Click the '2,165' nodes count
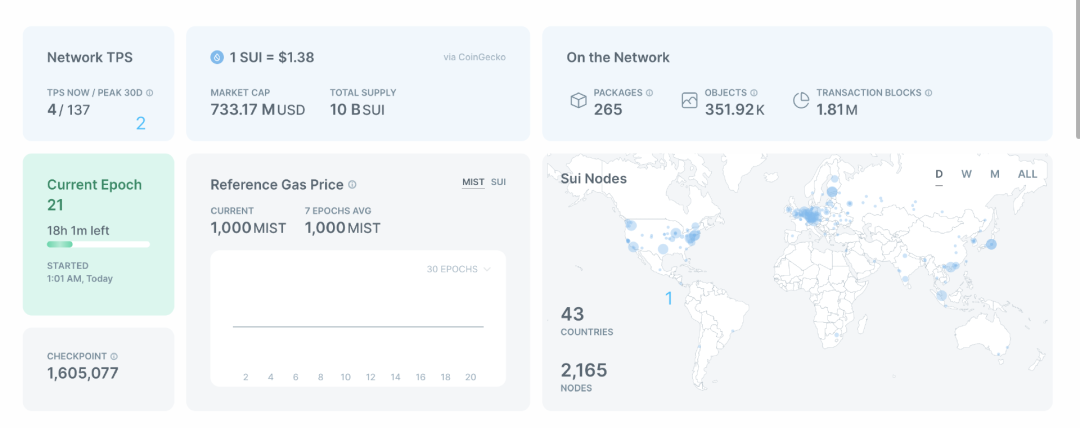The image size is (1080, 428). pos(584,370)
